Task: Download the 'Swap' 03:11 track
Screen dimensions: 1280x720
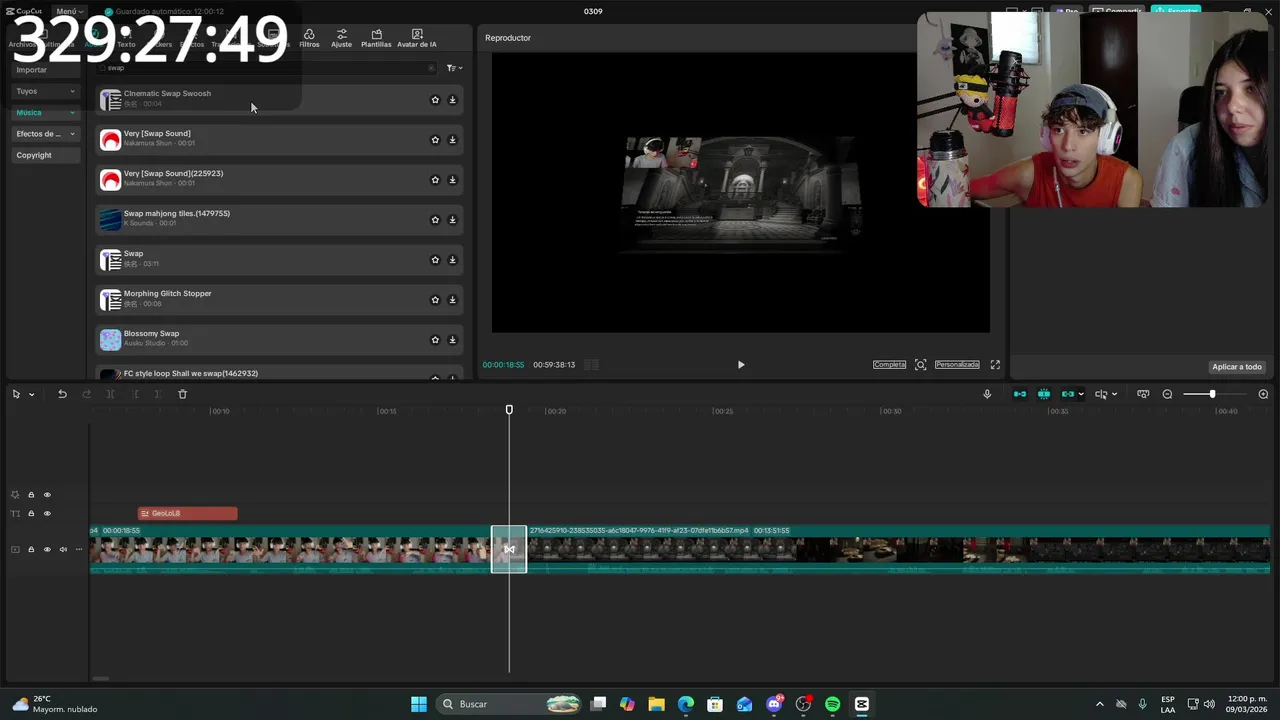Action: click(452, 260)
